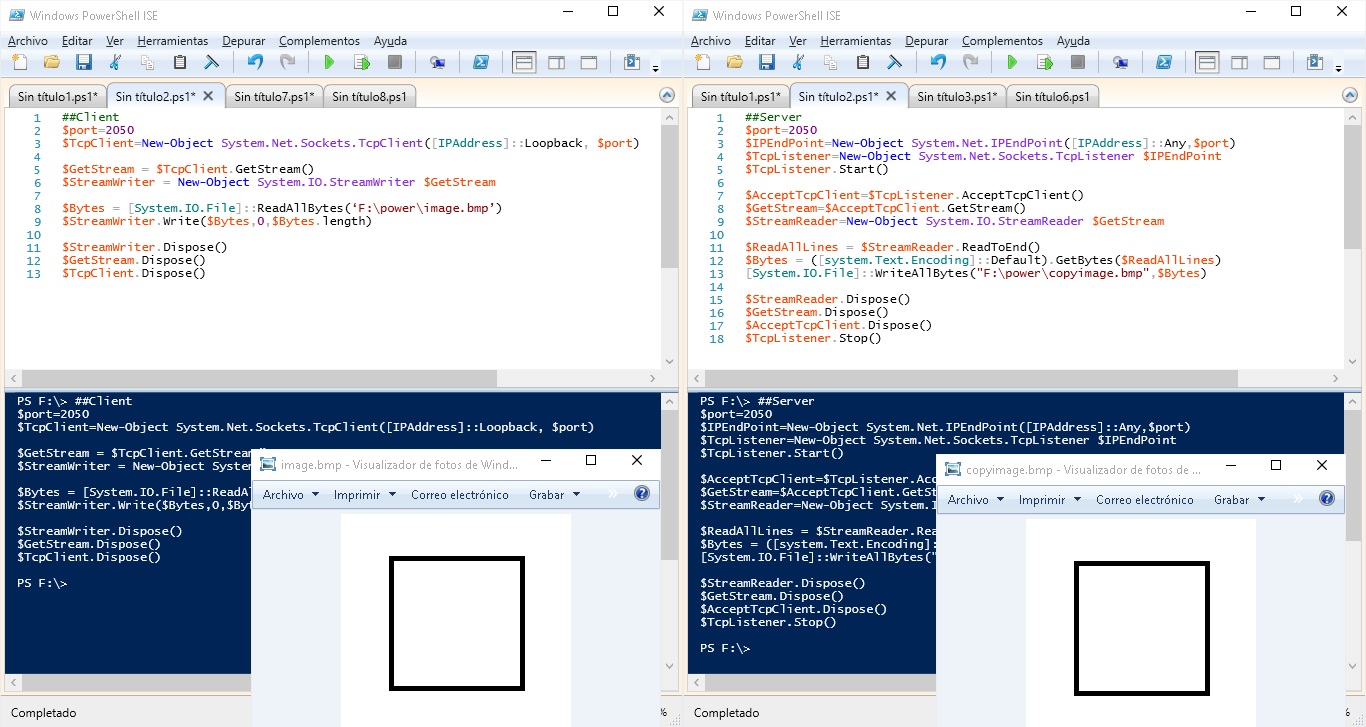This screenshot has height=727, width=1366.
Task: Toggle Show Script Pane Maximized
Action: pyautogui.click(x=588, y=61)
